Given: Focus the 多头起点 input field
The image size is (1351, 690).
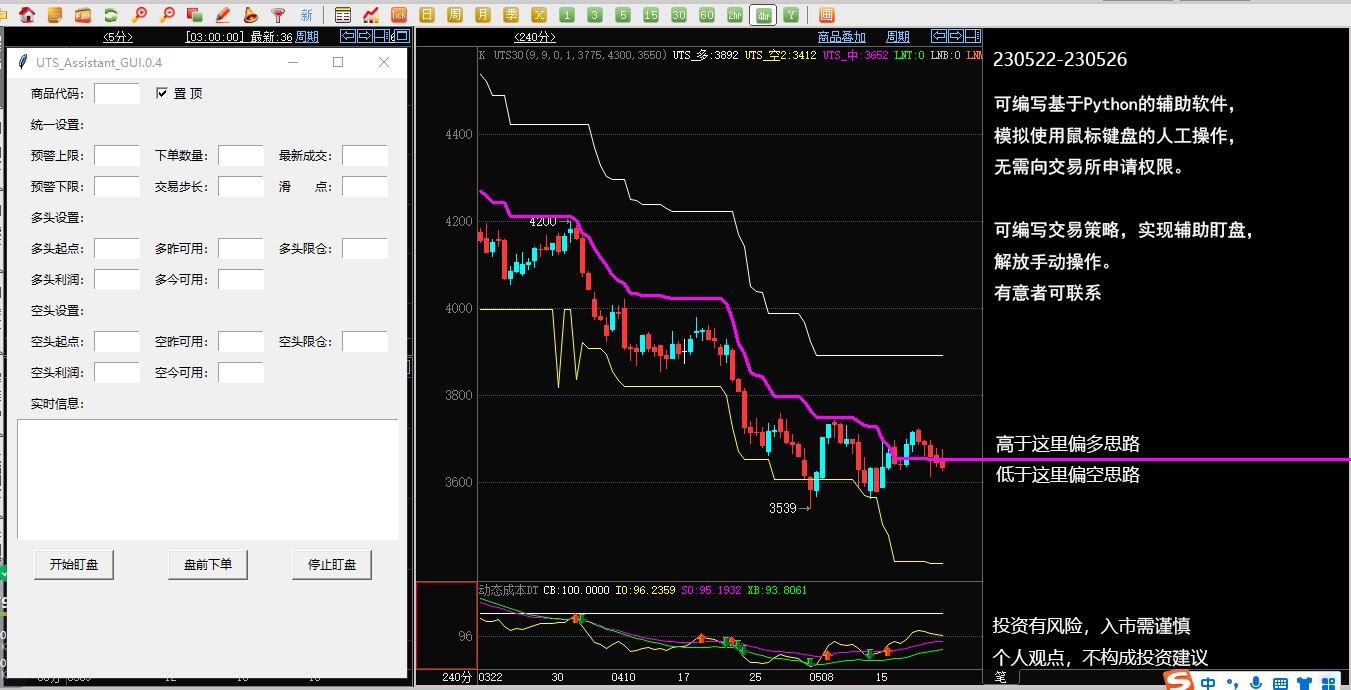Looking at the screenshot, I should point(117,248).
